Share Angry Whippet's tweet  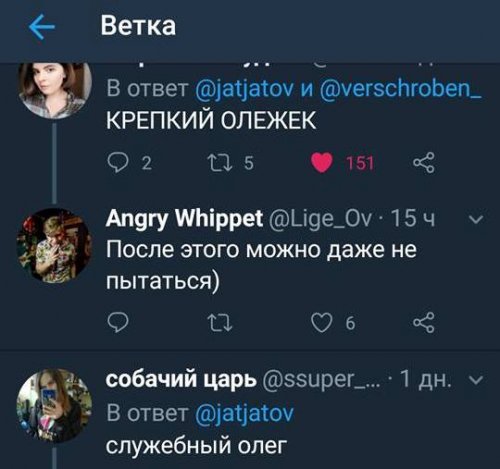pyautogui.click(x=424, y=323)
